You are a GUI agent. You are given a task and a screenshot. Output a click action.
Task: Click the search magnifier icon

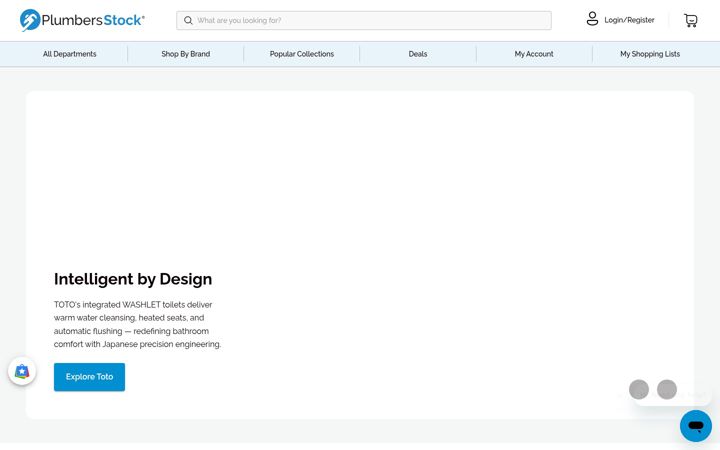tap(188, 20)
